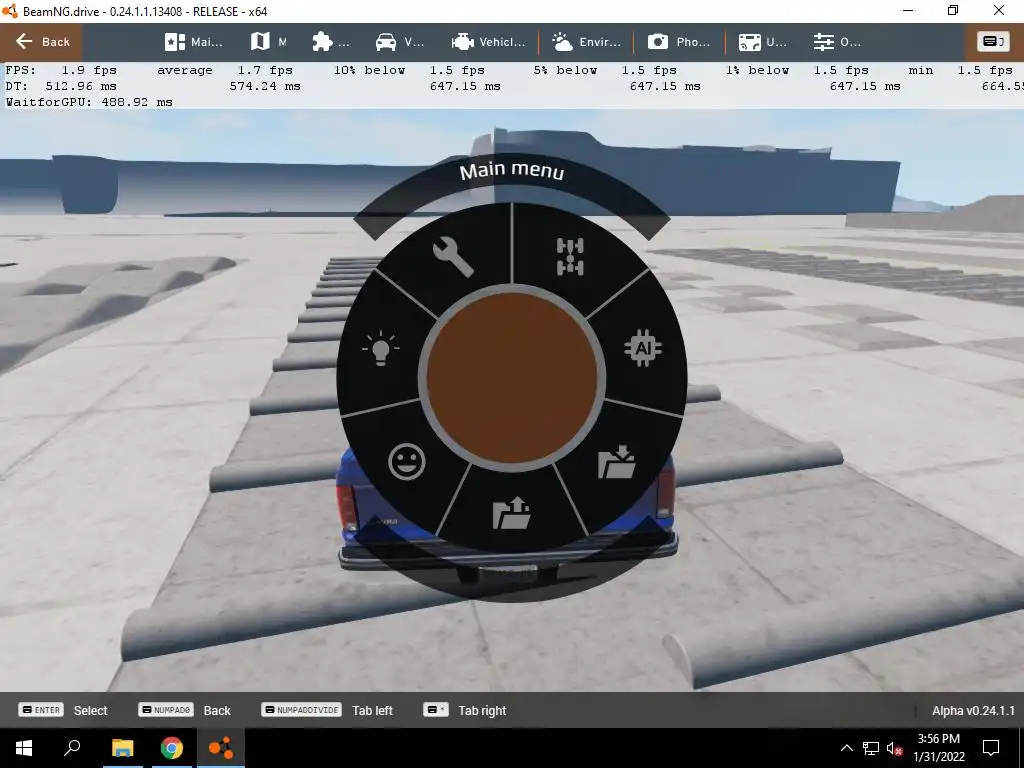Open the clock showing 3:56 PM
Screen dimensions: 1024x768
pos(938,748)
